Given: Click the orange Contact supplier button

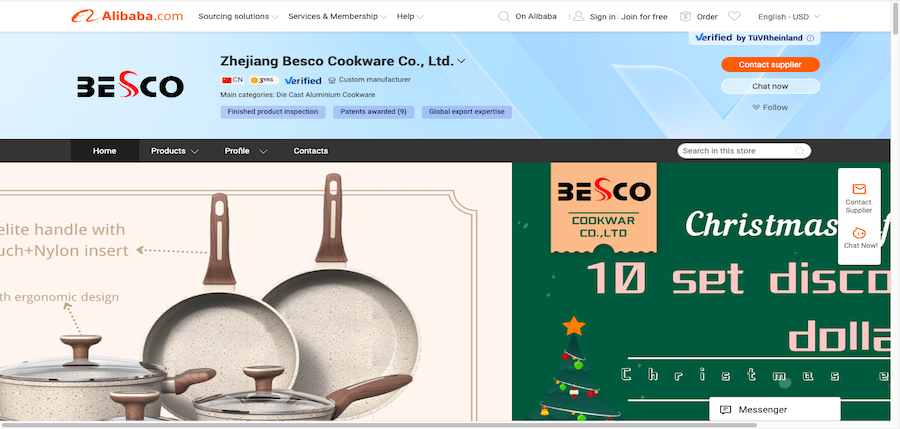Looking at the screenshot, I should [770, 65].
